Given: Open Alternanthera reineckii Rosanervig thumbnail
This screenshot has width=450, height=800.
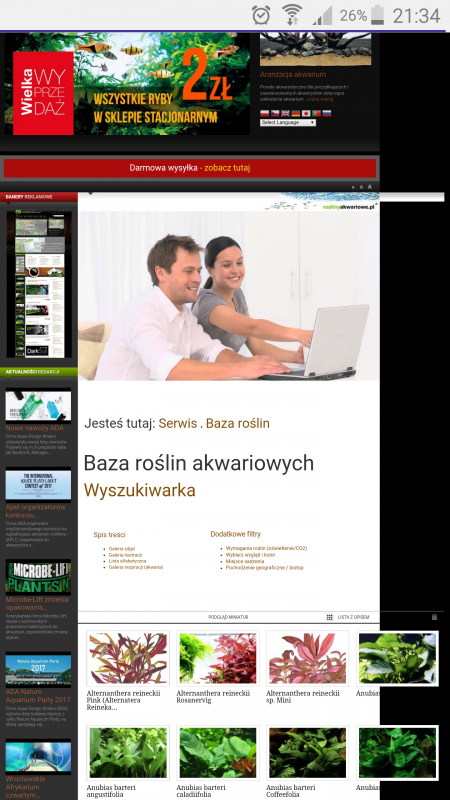Looking at the screenshot, I should [x=218, y=658].
